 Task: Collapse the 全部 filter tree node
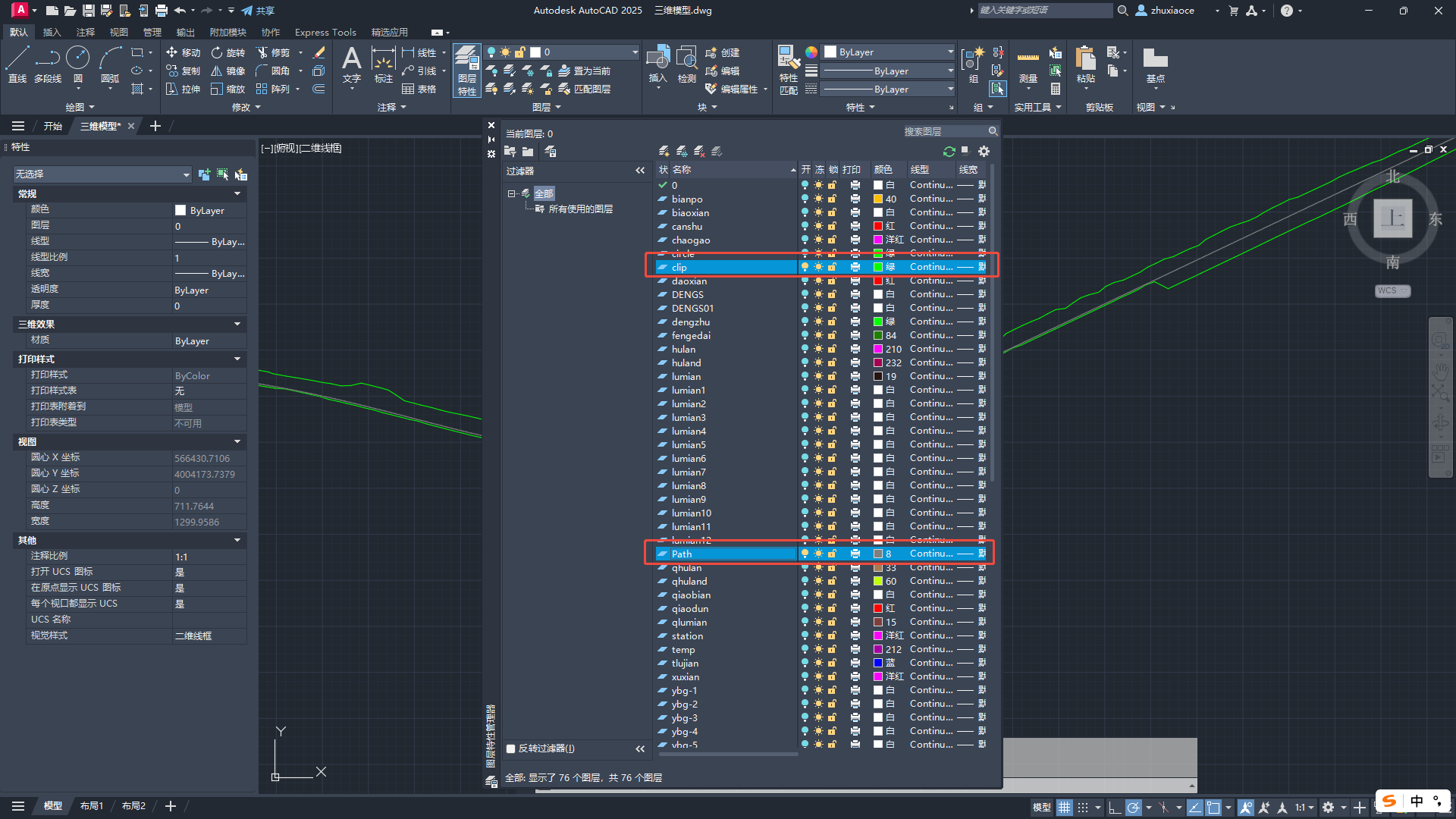click(x=511, y=193)
